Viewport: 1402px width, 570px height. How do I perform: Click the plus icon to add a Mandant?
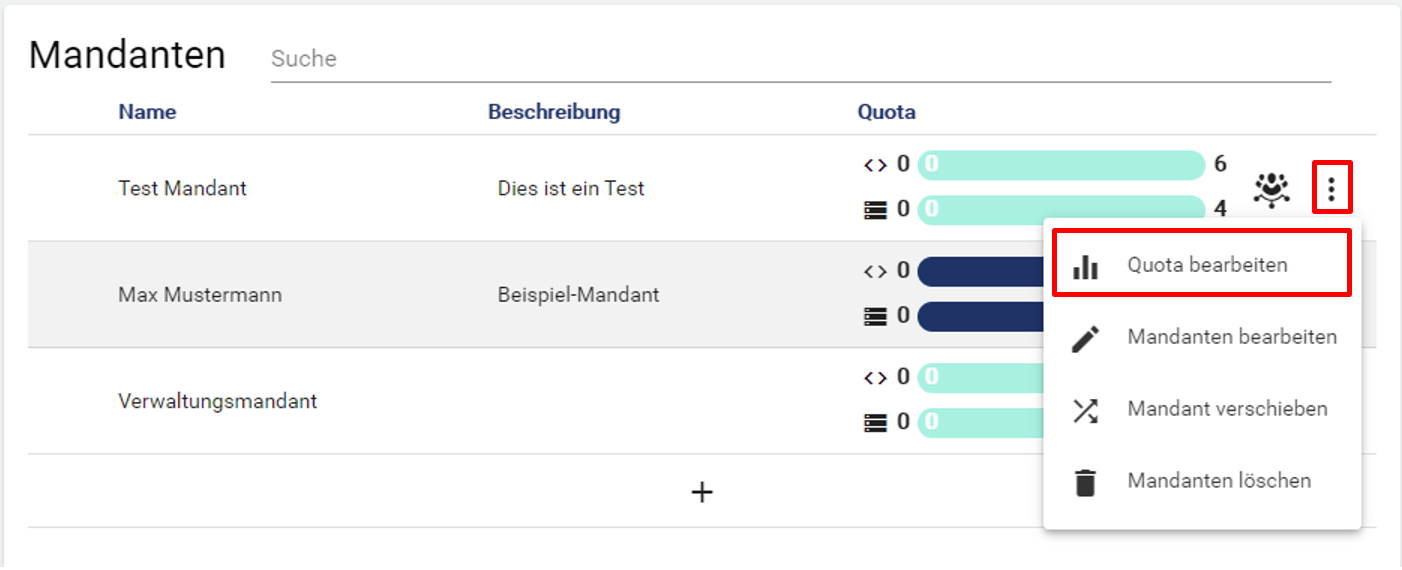pyautogui.click(x=702, y=491)
